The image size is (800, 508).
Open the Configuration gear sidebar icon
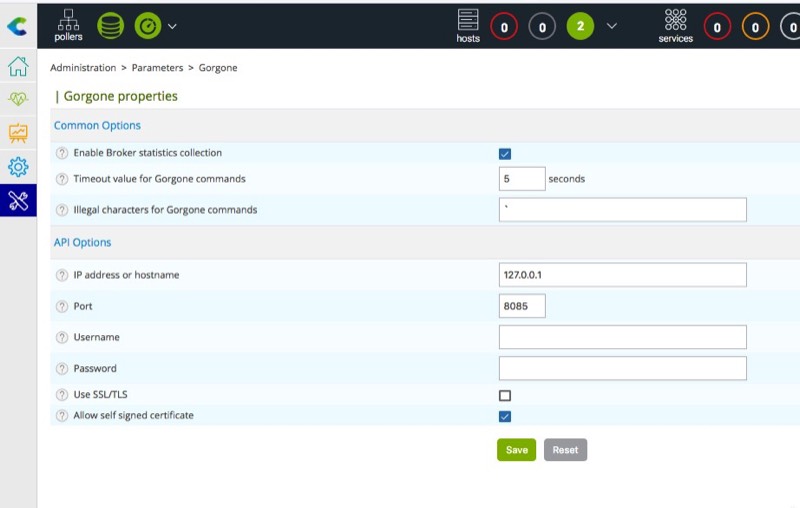(x=18, y=167)
